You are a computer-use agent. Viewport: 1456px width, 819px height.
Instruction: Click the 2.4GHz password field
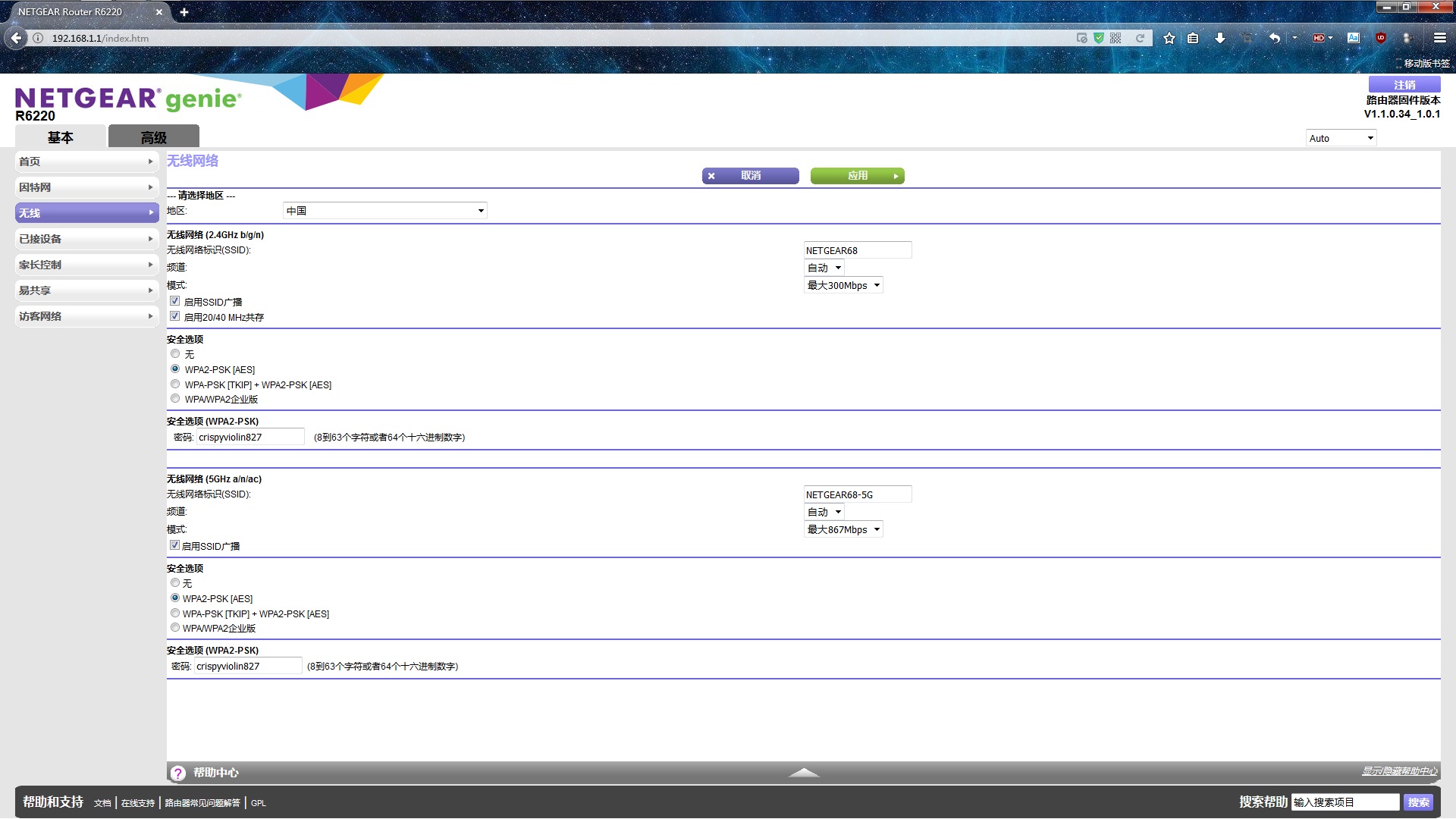pos(250,437)
